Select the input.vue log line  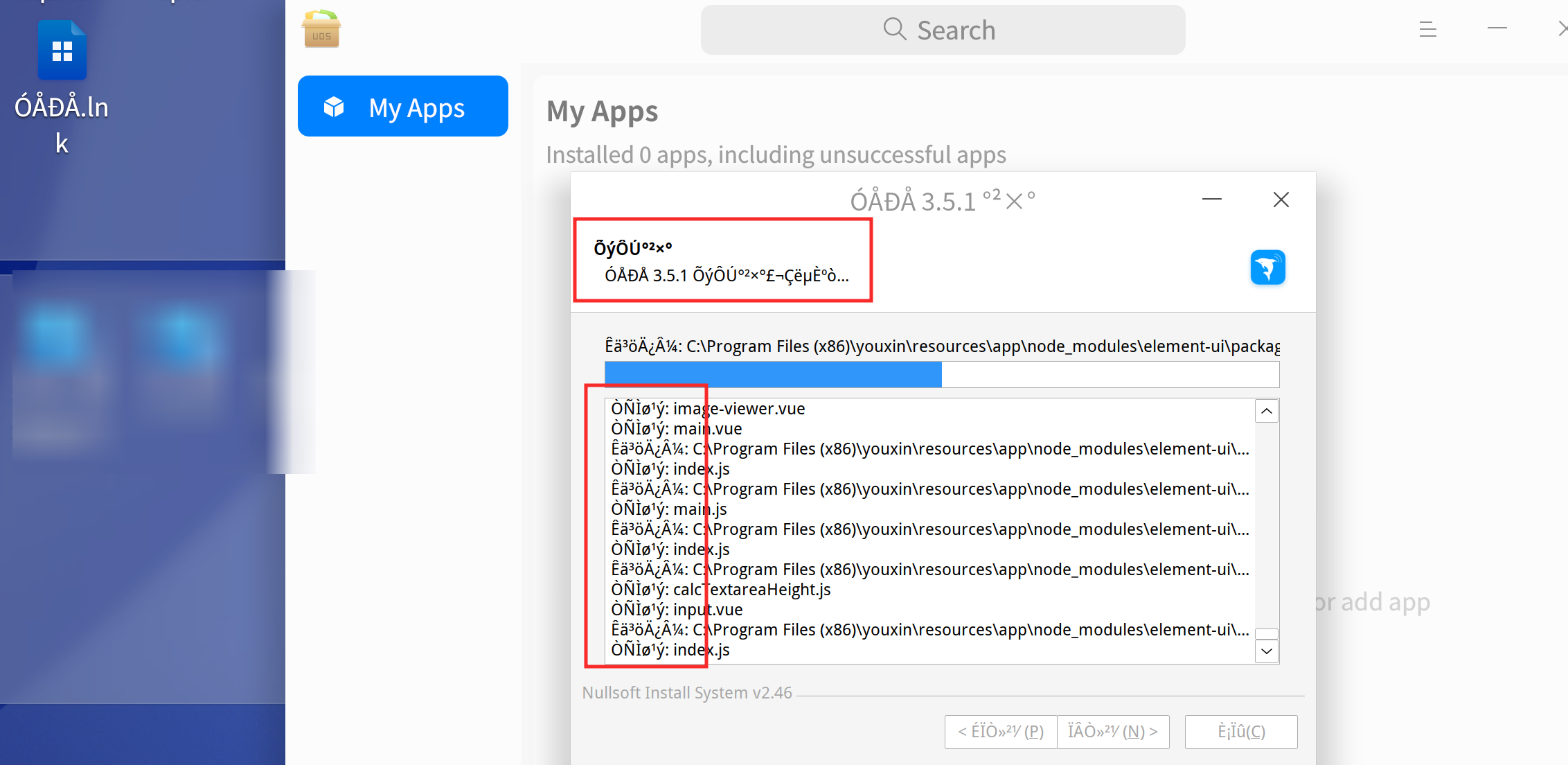677,610
